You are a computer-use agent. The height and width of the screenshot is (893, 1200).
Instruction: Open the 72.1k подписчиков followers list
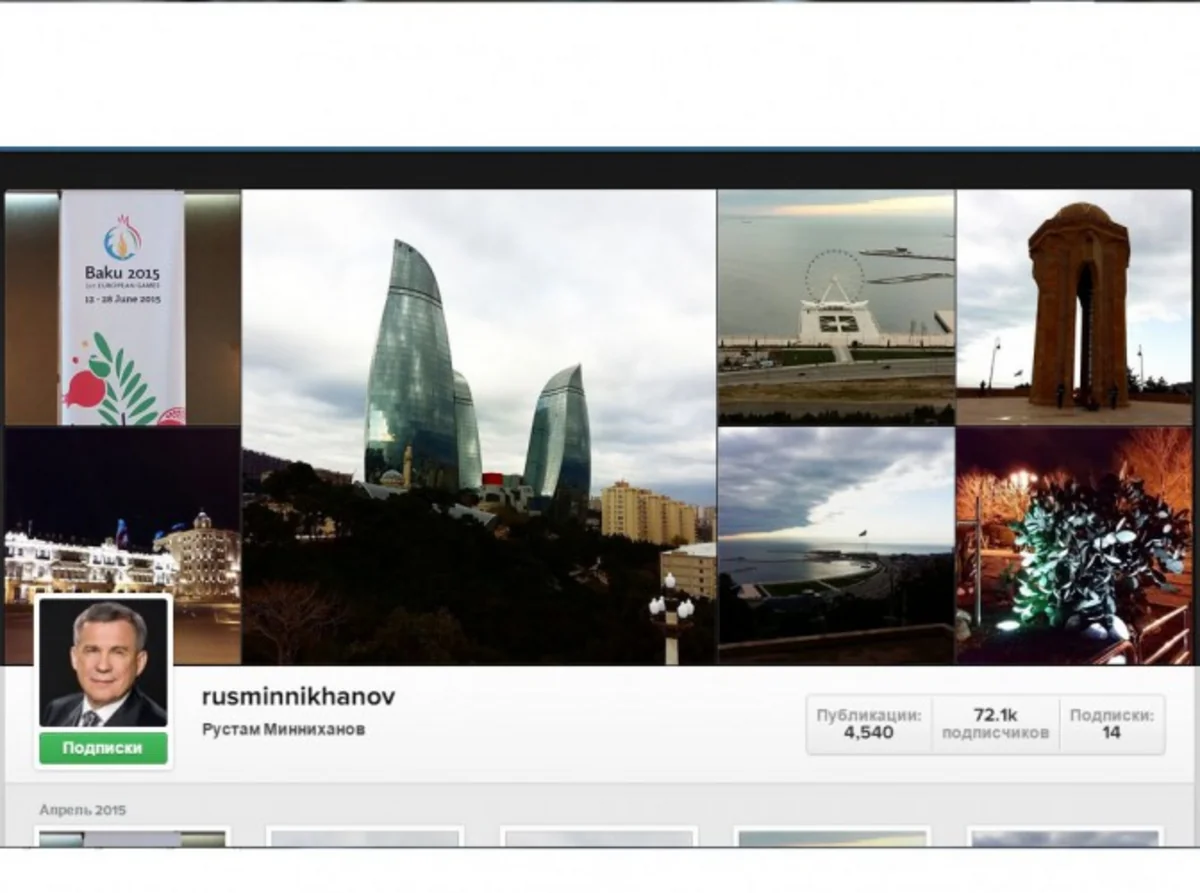click(995, 724)
